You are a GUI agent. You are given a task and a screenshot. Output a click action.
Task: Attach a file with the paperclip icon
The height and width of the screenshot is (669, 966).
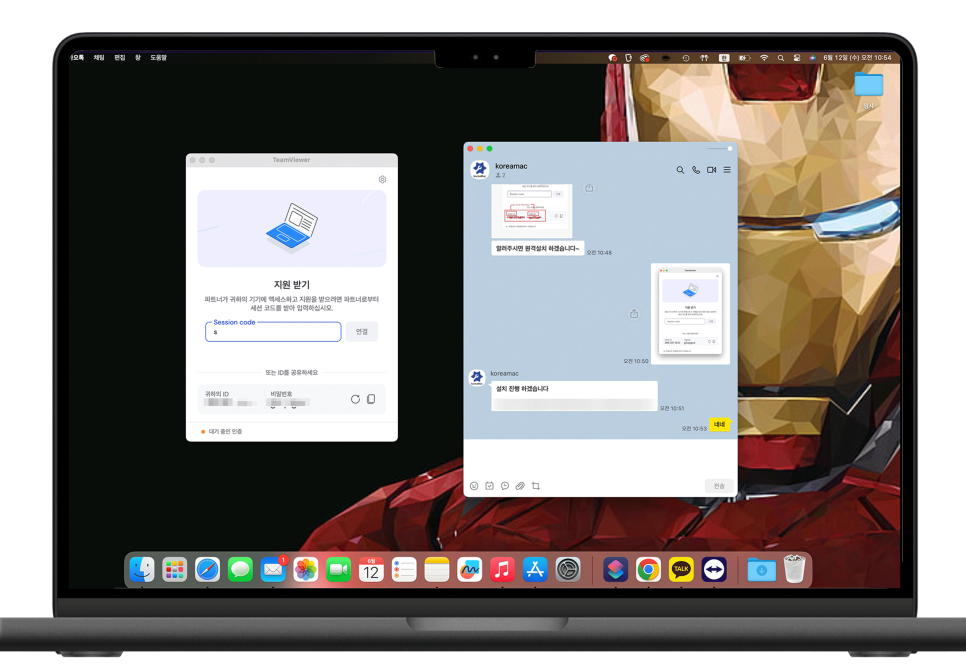(x=520, y=486)
